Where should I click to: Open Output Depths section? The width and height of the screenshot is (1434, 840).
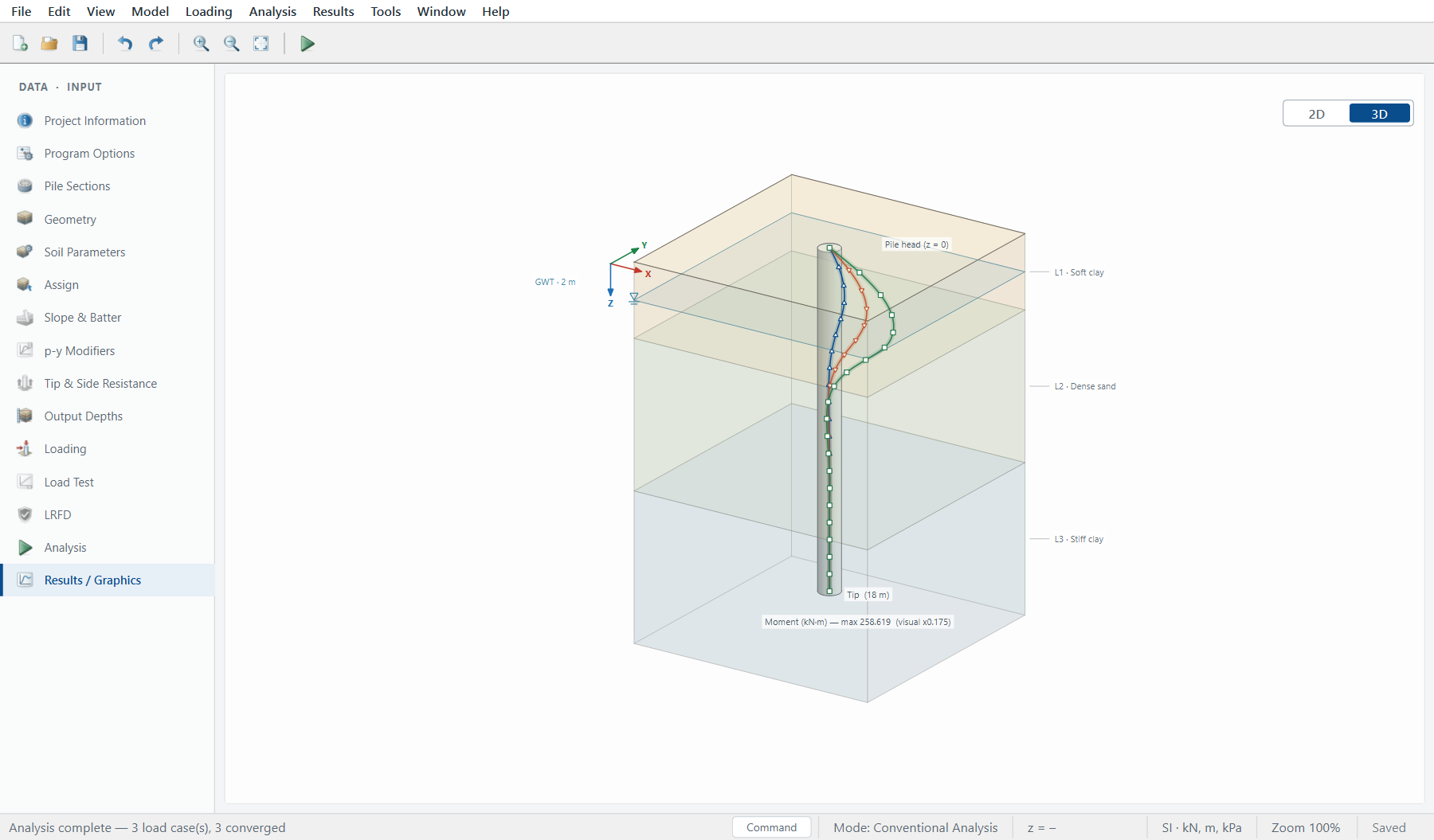point(108,416)
